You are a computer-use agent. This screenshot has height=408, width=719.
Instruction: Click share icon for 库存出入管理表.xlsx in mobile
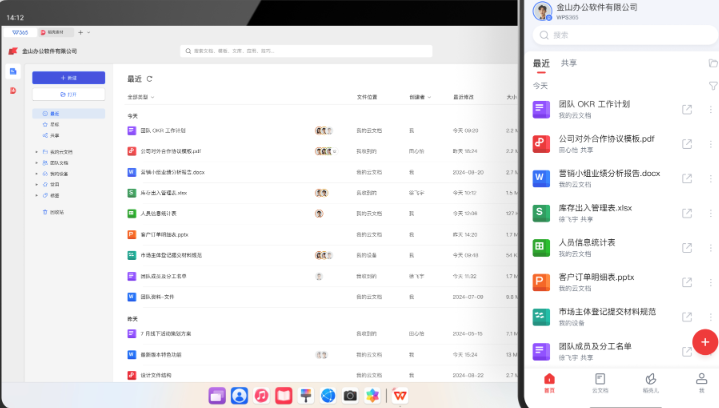click(x=686, y=213)
